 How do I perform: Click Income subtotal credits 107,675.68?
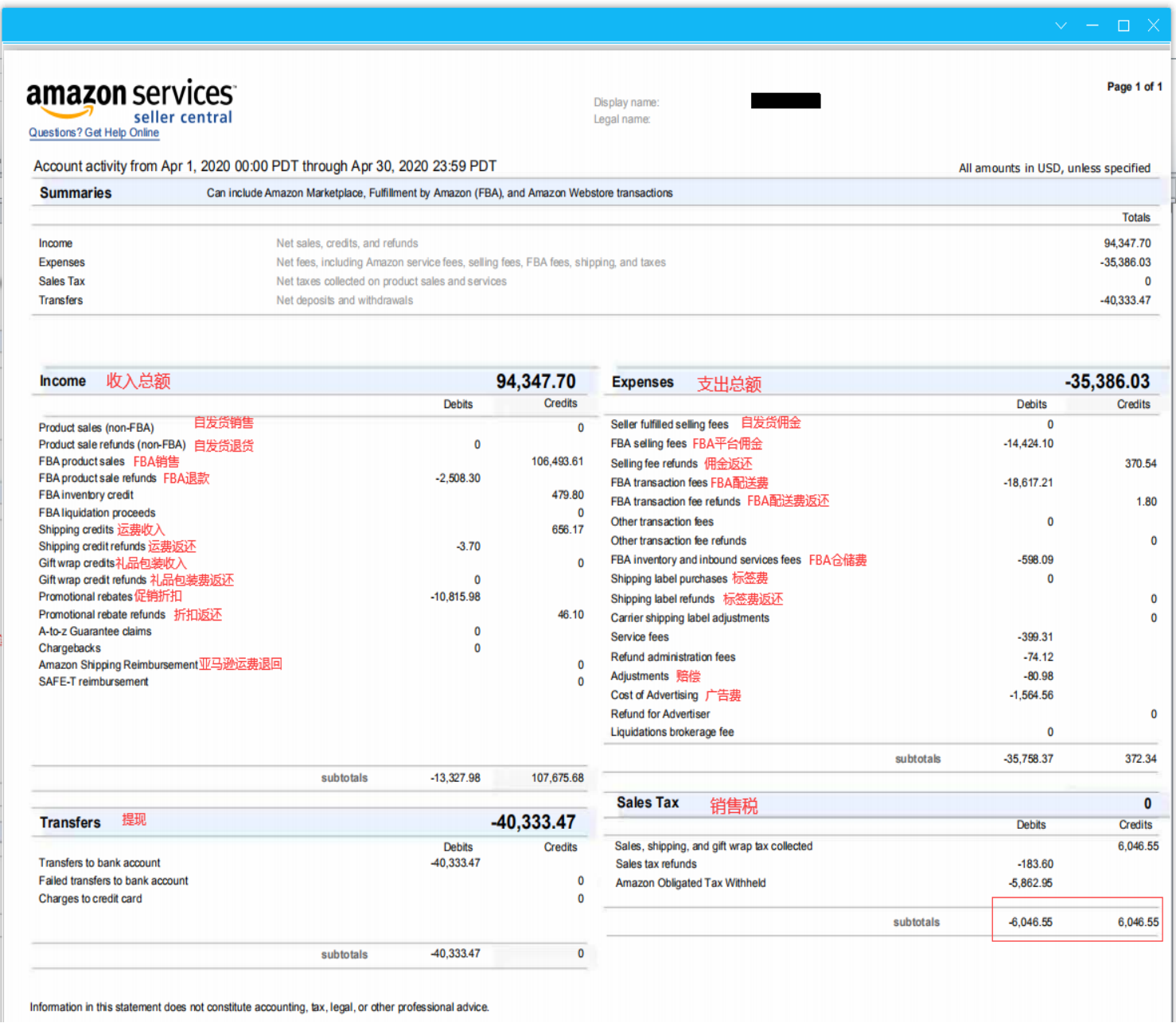pyautogui.click(x=557, y=778)
